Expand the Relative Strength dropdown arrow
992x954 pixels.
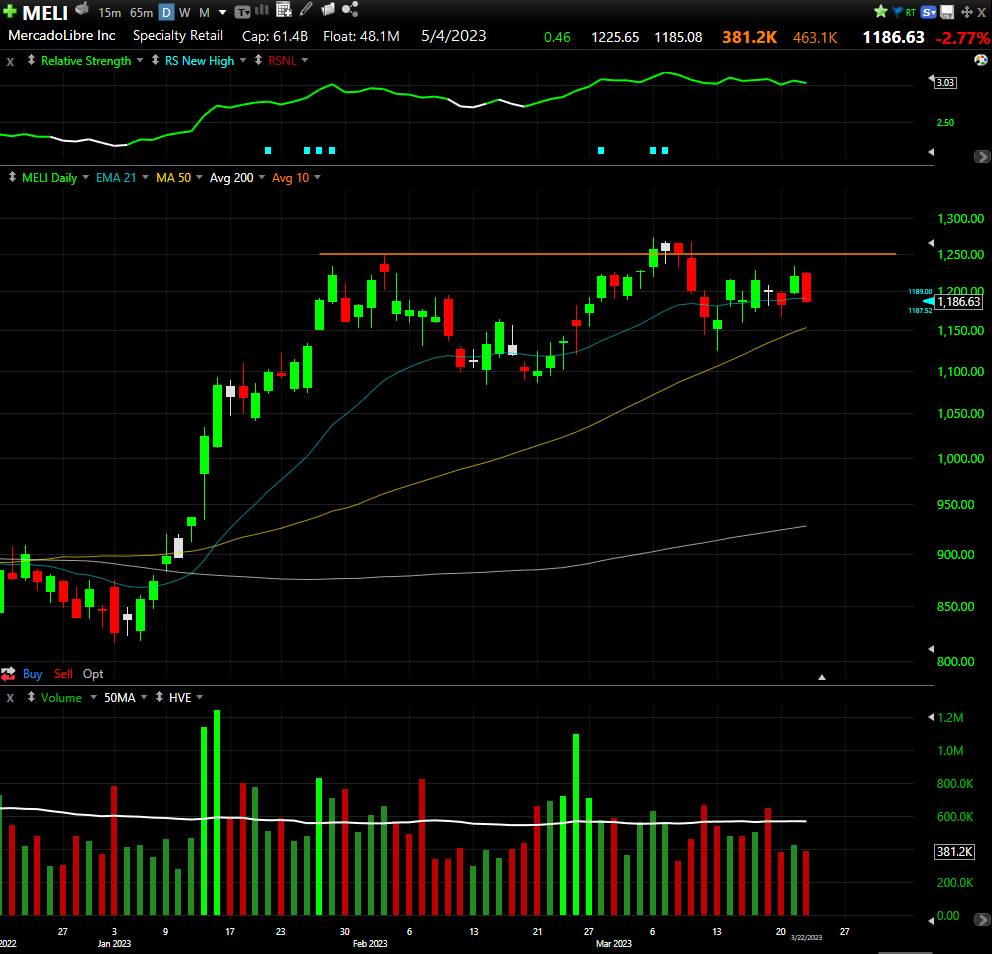[x=140, y=60]
